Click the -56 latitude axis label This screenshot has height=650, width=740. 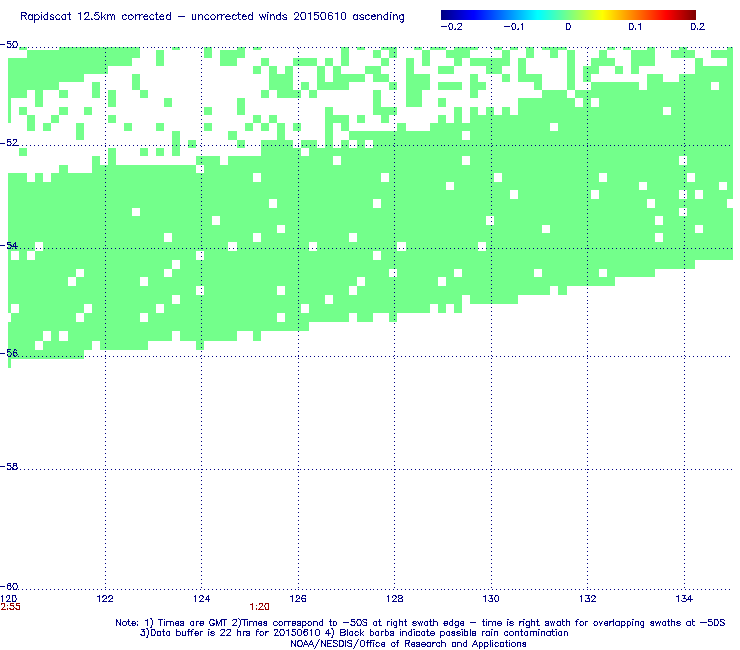tap(9, 353)
